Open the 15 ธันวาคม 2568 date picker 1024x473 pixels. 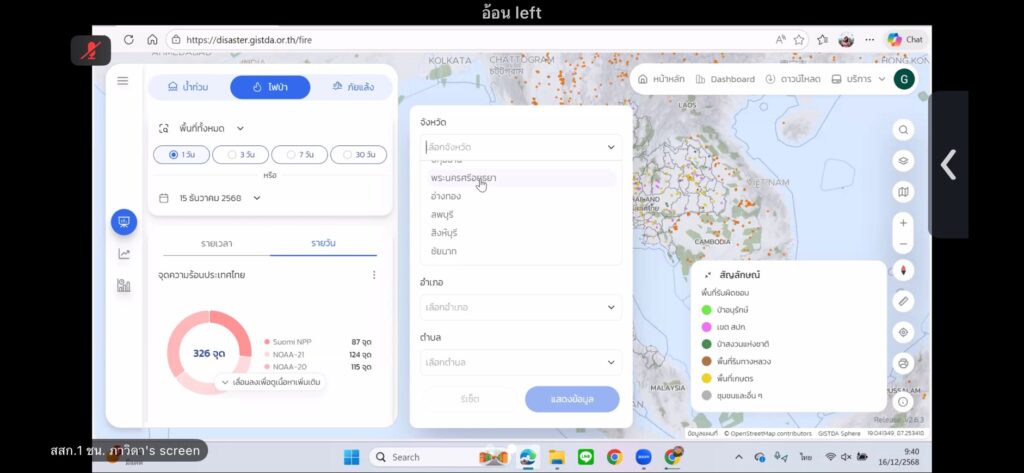(210, 198)
